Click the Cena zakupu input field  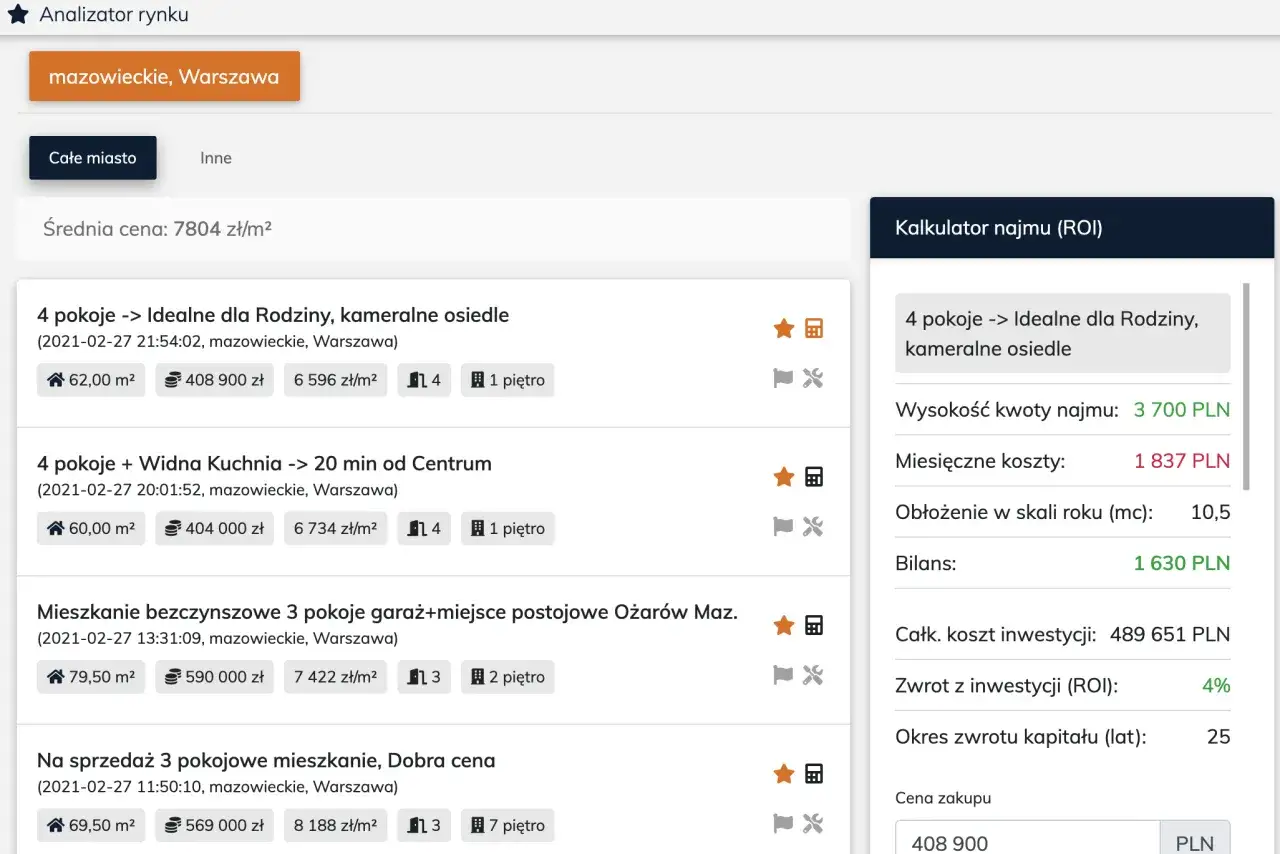click(1027, 842)
